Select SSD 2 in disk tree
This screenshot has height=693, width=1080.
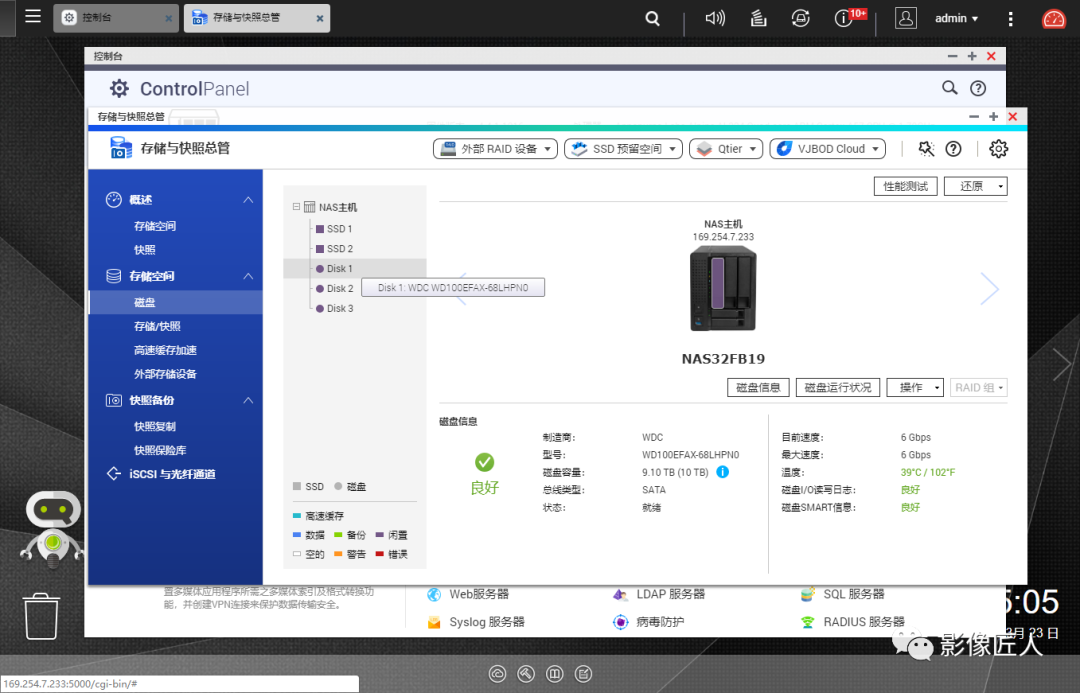(x=339, y=249)
